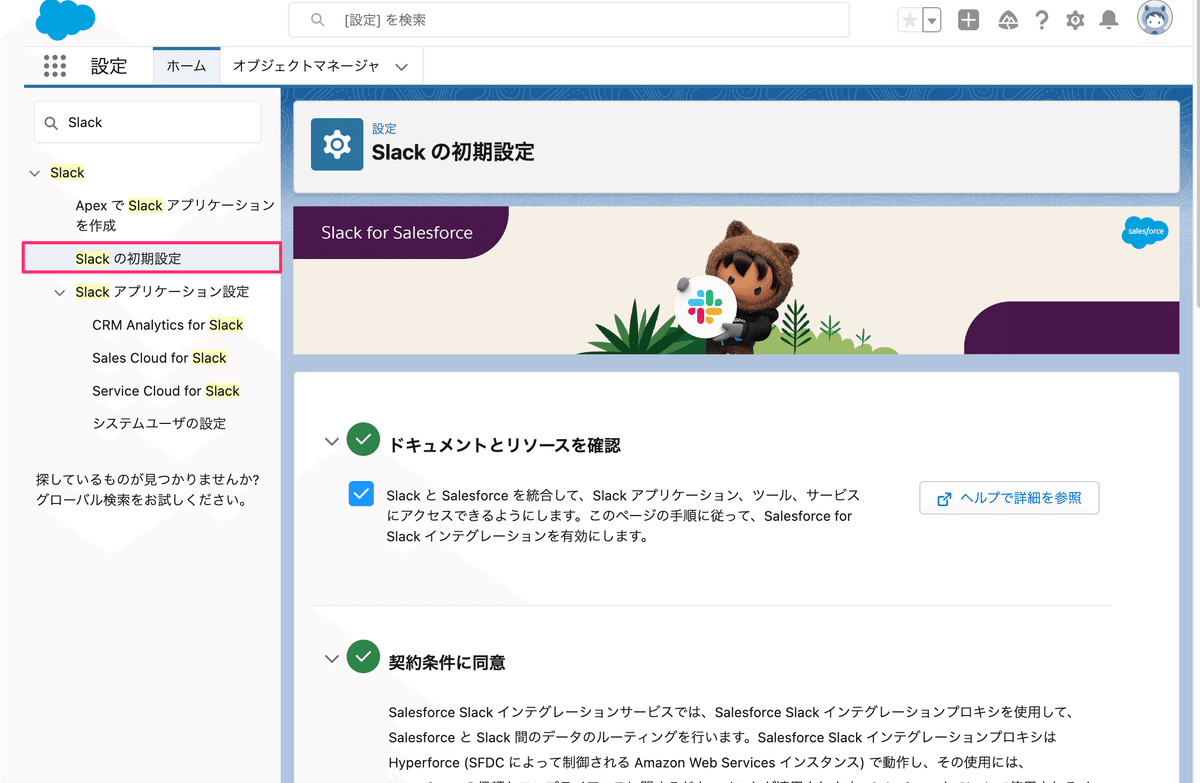Open the dropdown arrow beside オブジェクトマネージャ
Viewport: 1200px width, 783px height.
[402, 67]
